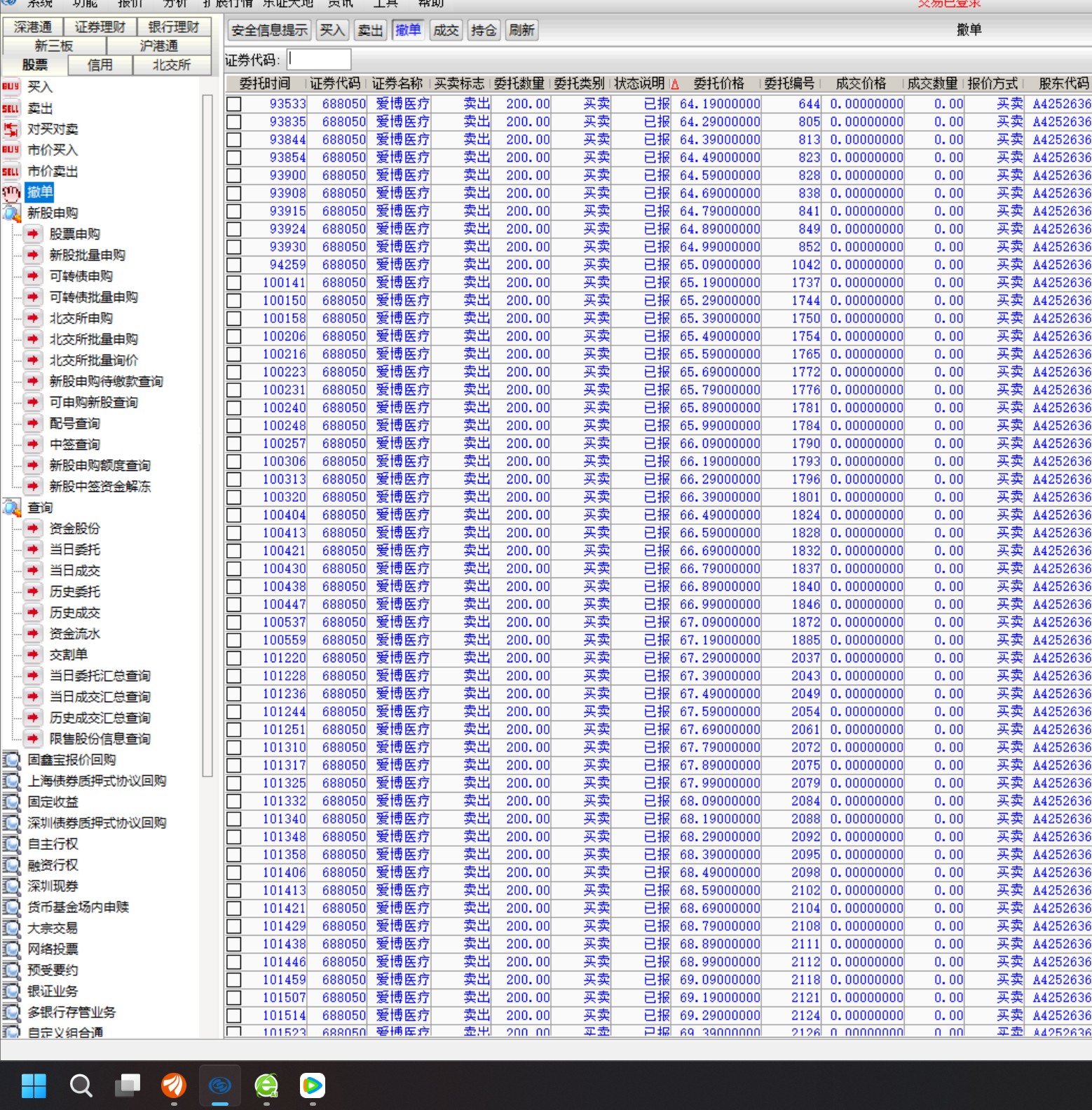The height and width of the screenshot is (1110, 1092).
Task: Open Windows Start menu from taskbar
Action: [x=33, y=1085]
